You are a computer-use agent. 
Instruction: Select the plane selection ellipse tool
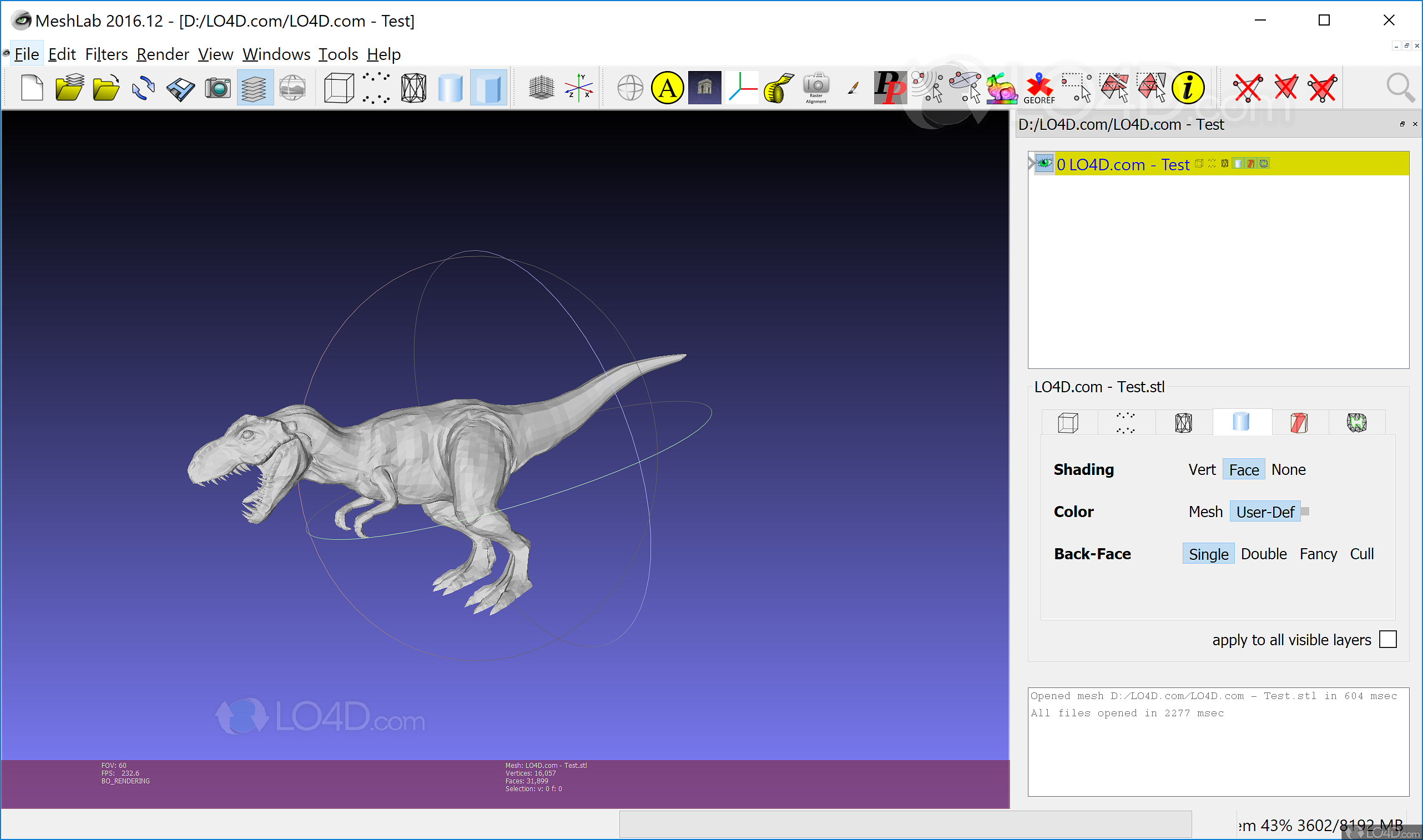click(965, 88)
